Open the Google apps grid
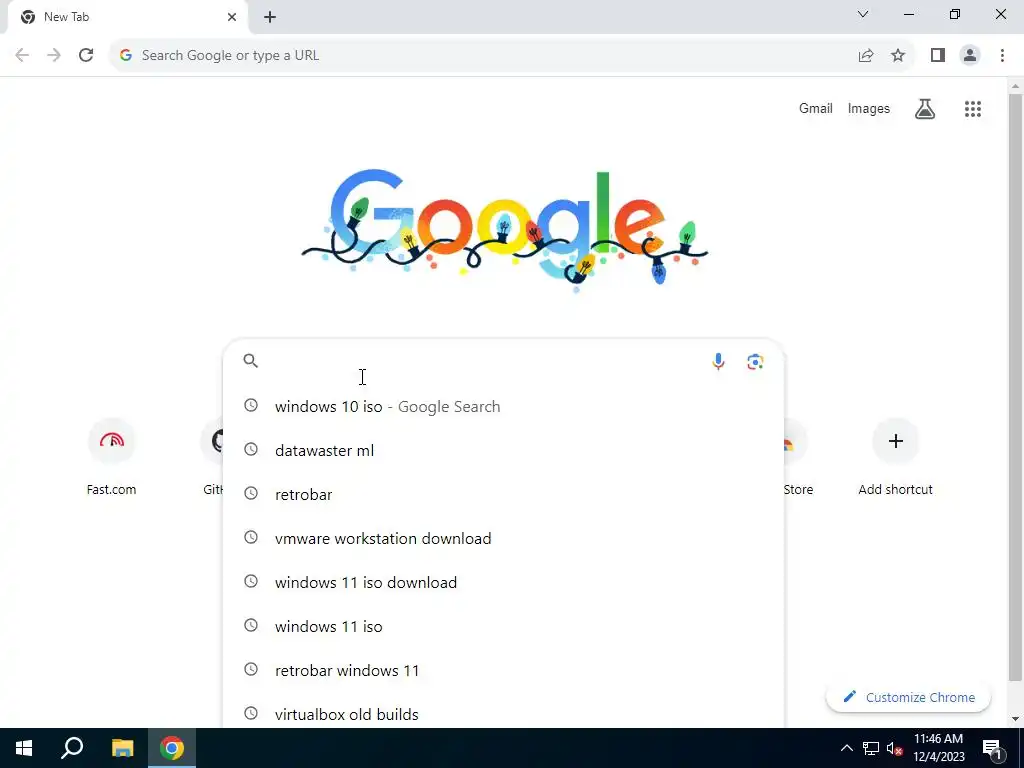1024x768 pixels. point(972,109)
